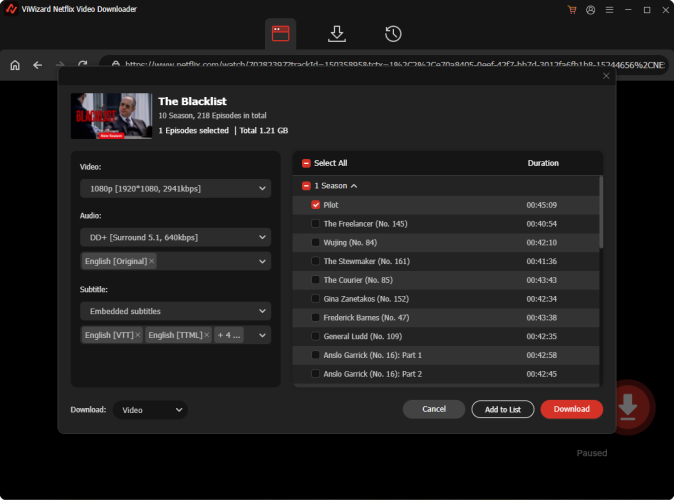Expand the audio language dropdown
The height and width of the screenshot is (500, 674).
coord(262,261)
